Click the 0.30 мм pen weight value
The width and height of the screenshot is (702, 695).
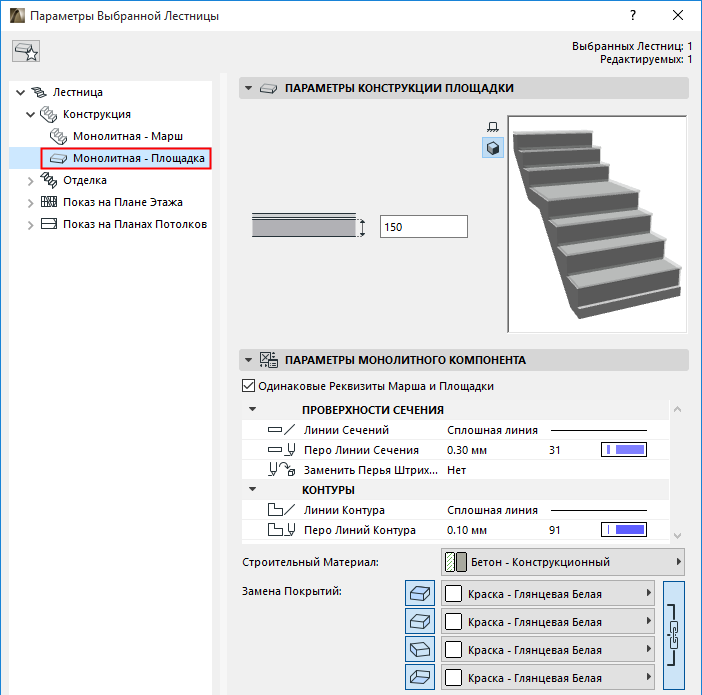467,450
